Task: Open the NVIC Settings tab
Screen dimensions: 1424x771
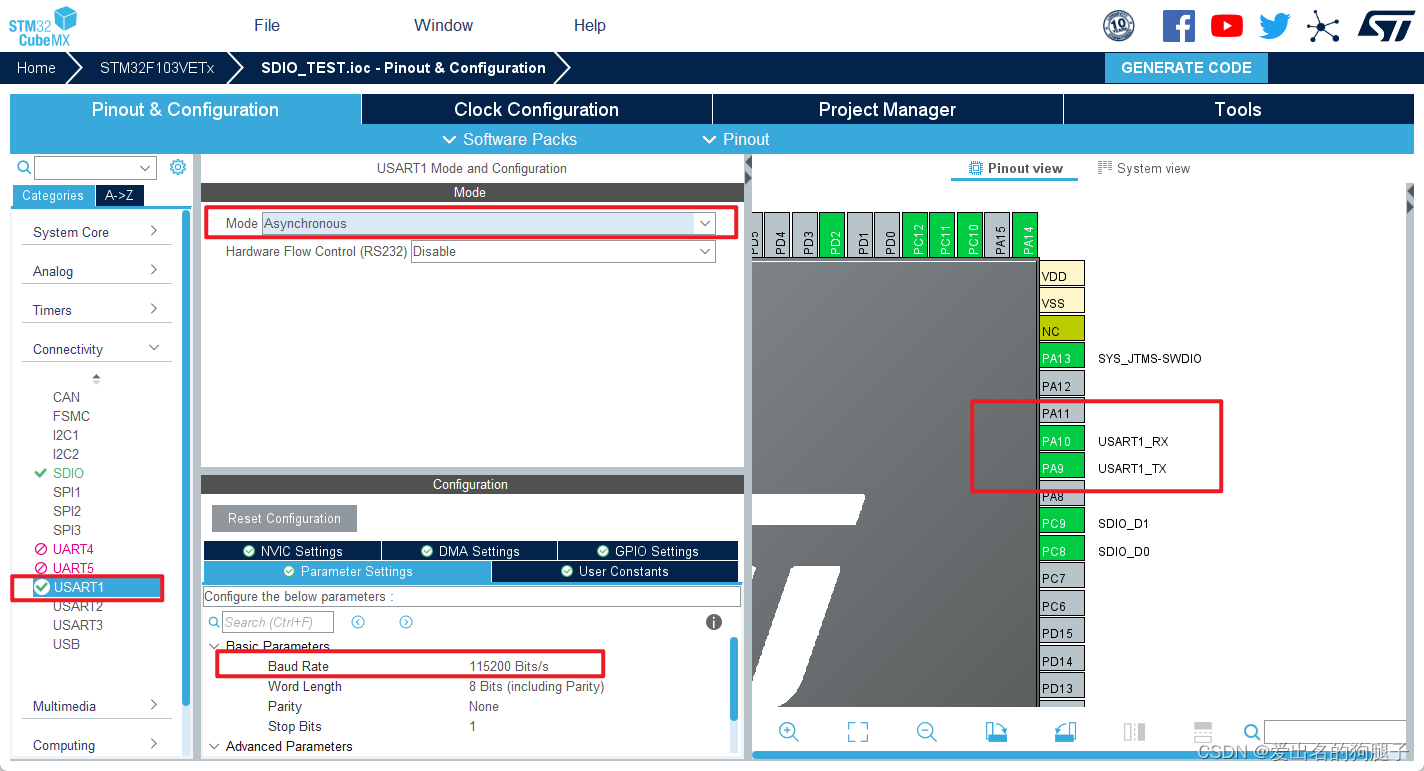Action: pos(292,551)
